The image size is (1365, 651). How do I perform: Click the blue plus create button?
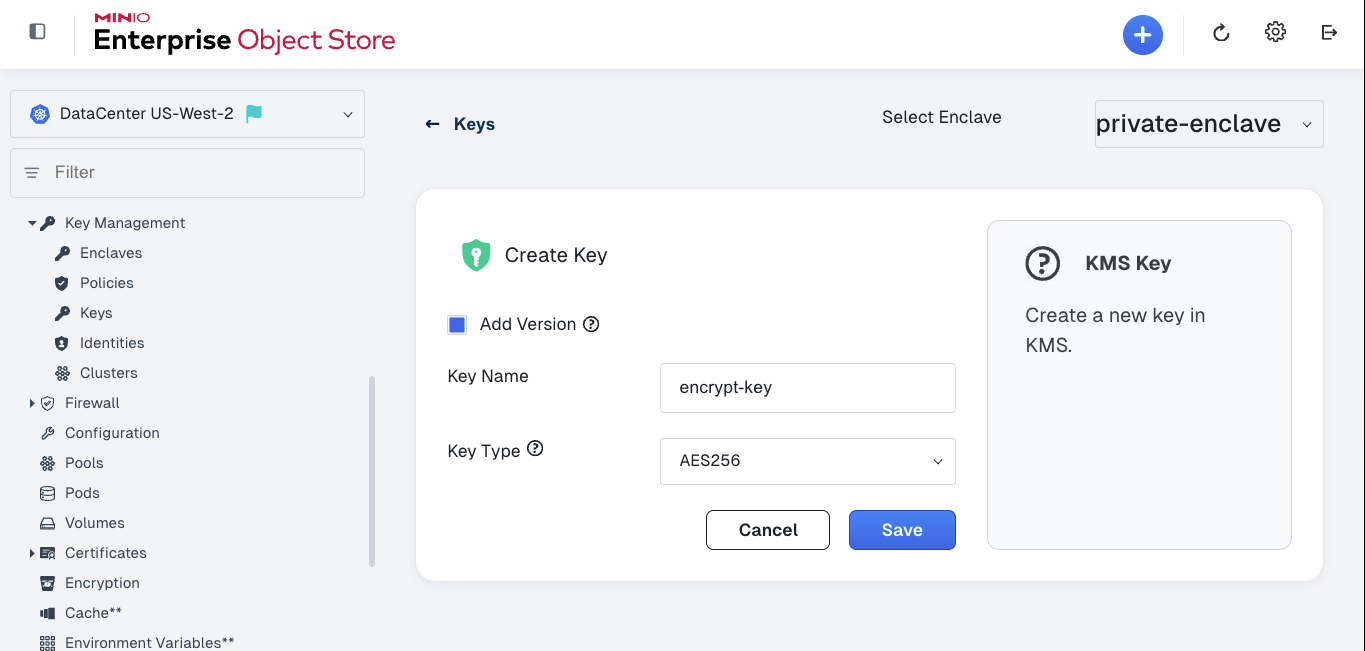[x=1142, y=35]
